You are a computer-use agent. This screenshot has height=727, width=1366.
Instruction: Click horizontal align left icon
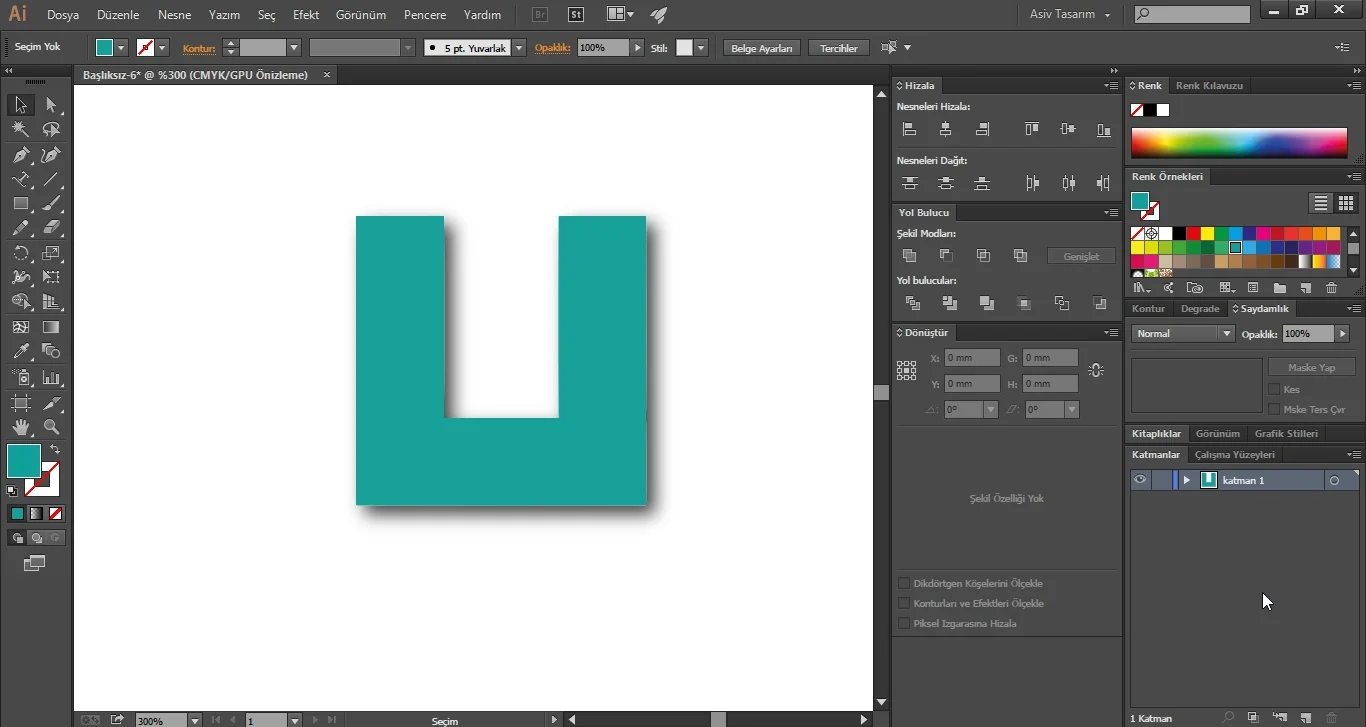(909, 129)
